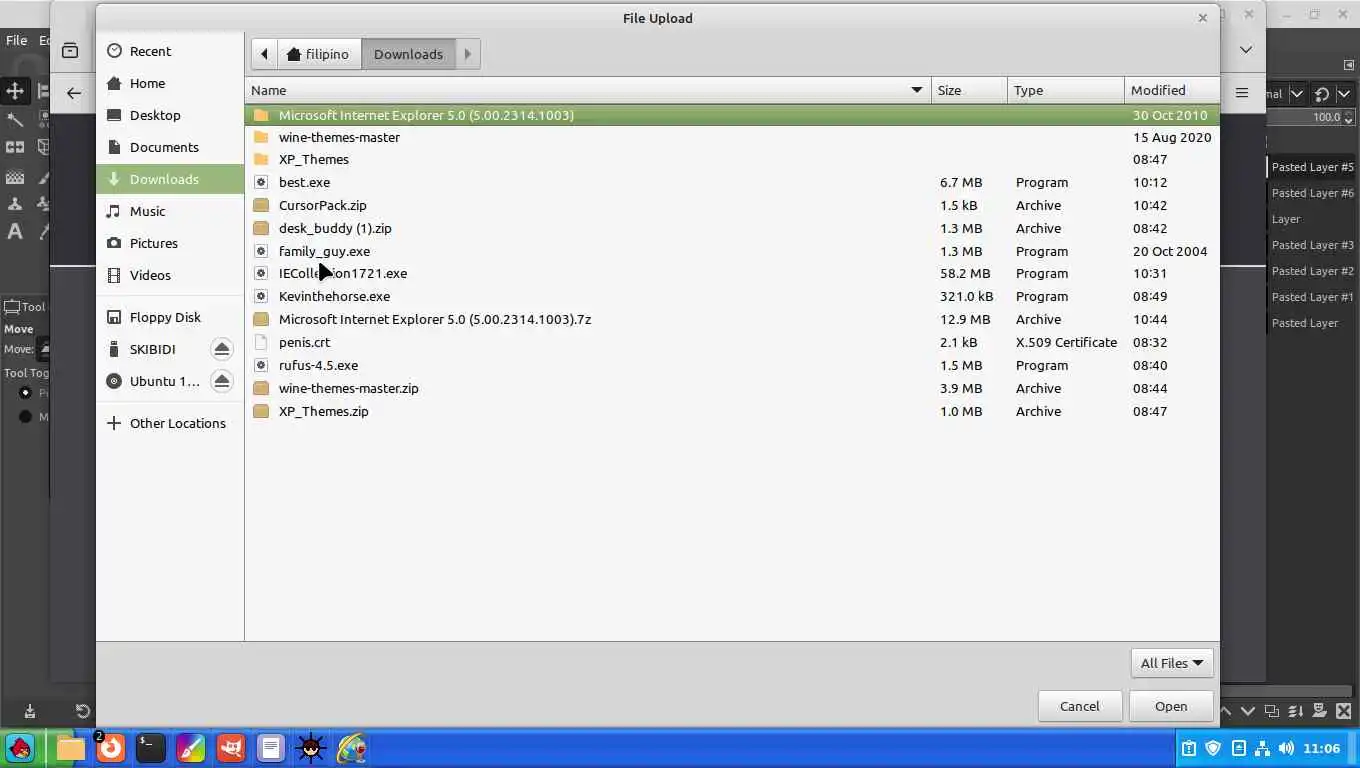Open Other Locations in sidebar
The height and width of the screenshot is (768, 1360).
tap(170, 423)
